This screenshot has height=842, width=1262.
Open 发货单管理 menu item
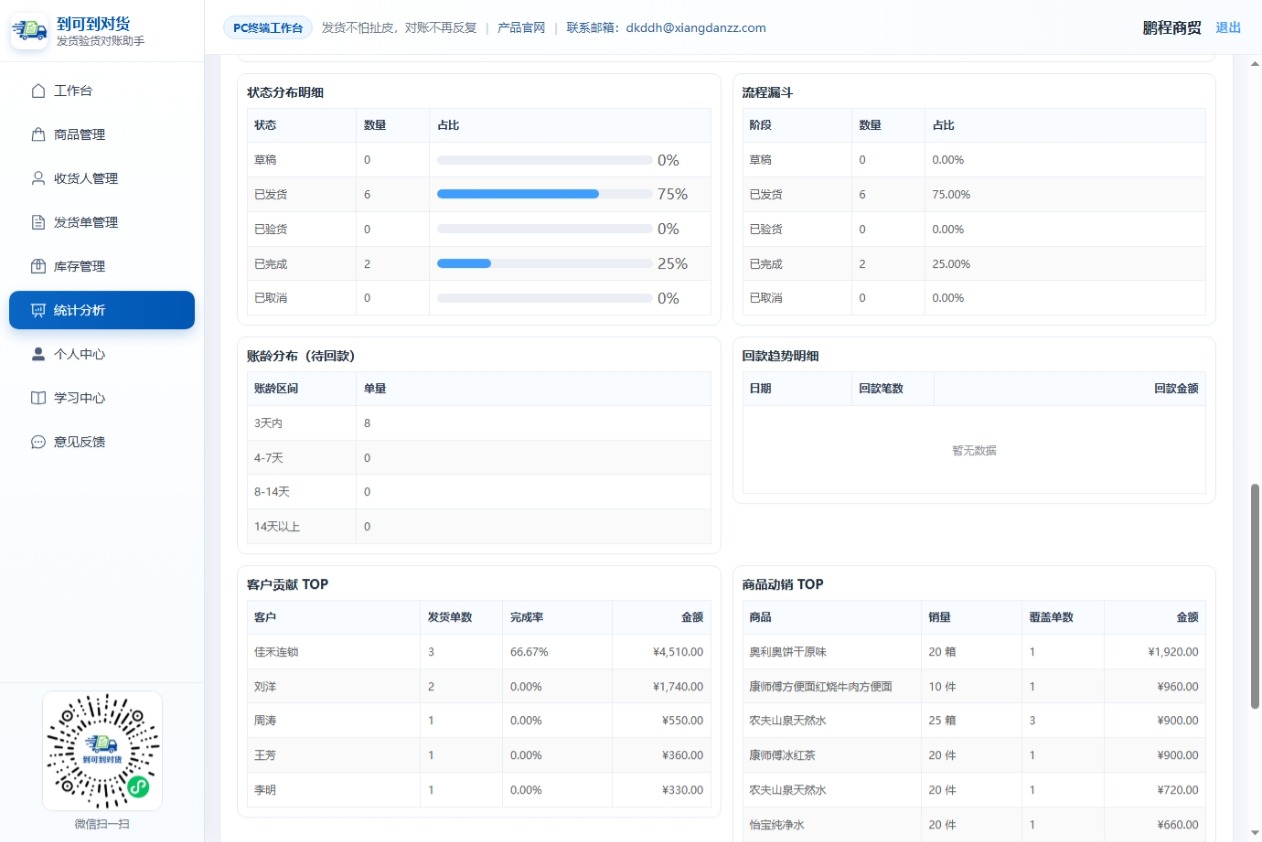pos(101,223)
